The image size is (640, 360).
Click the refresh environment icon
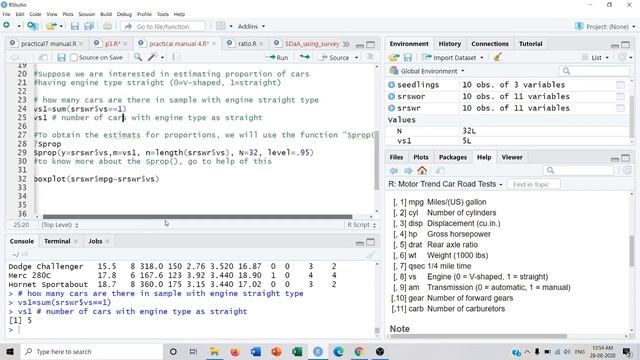click(622, 57)
